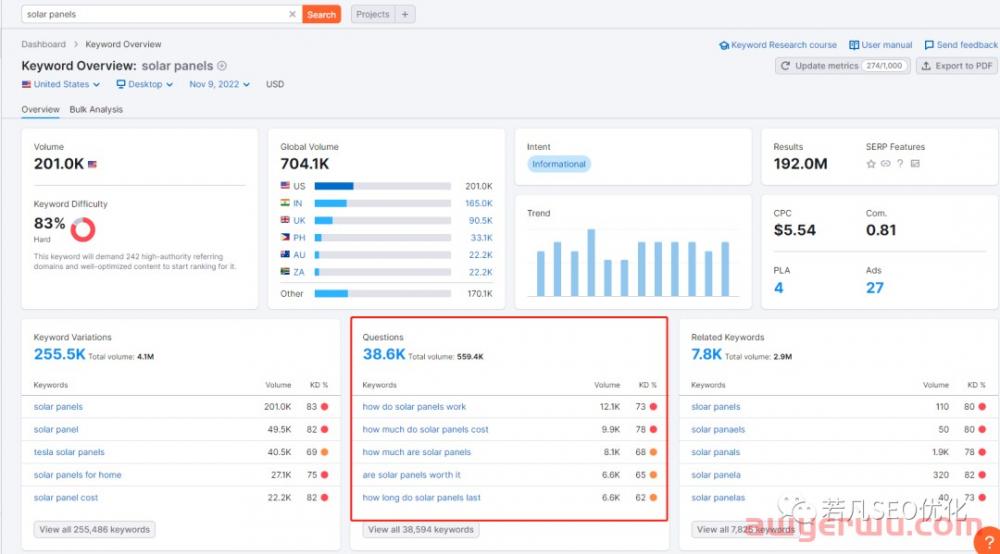This screenshot has height=554, width=1000.
Task: Open the Projects button
Action: click(x=372, y=14)
